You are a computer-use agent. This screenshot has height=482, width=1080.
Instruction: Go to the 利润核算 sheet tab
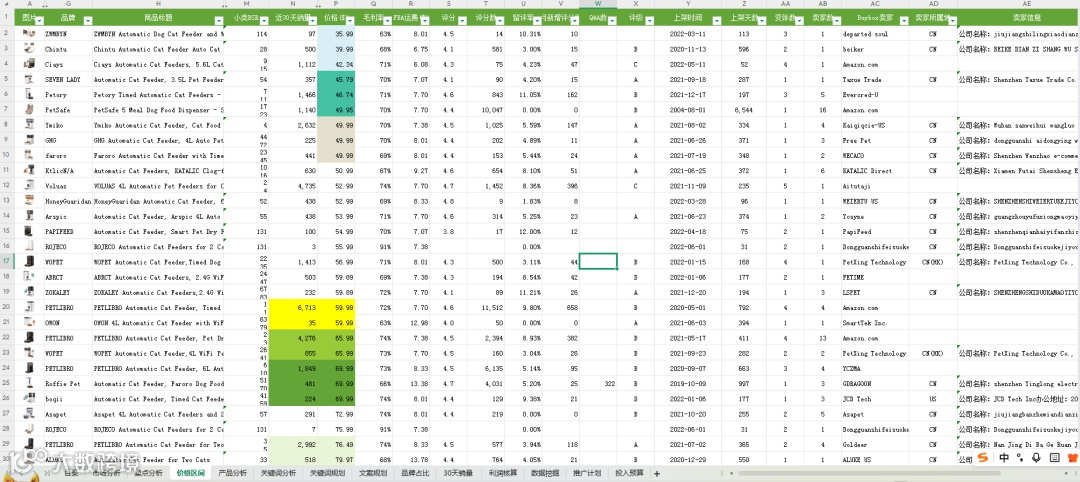pyautogui.click(x=504, y=473)
